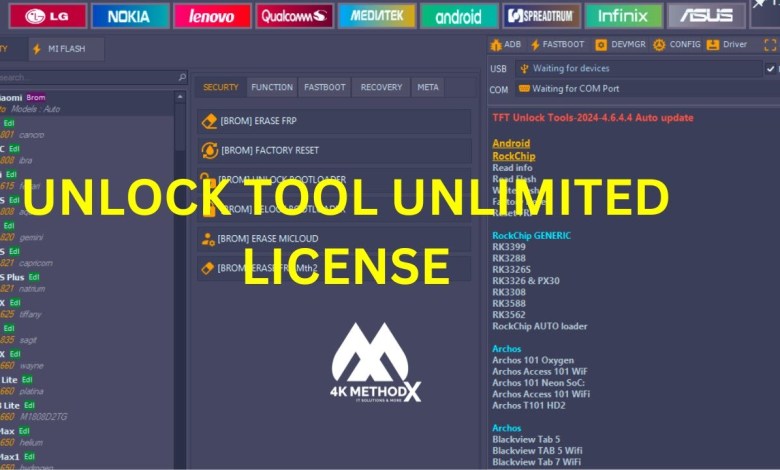The image size is (780, 470).
Task: Click the FACTORY RESET circular icon
Action: [x=209, y=150]
